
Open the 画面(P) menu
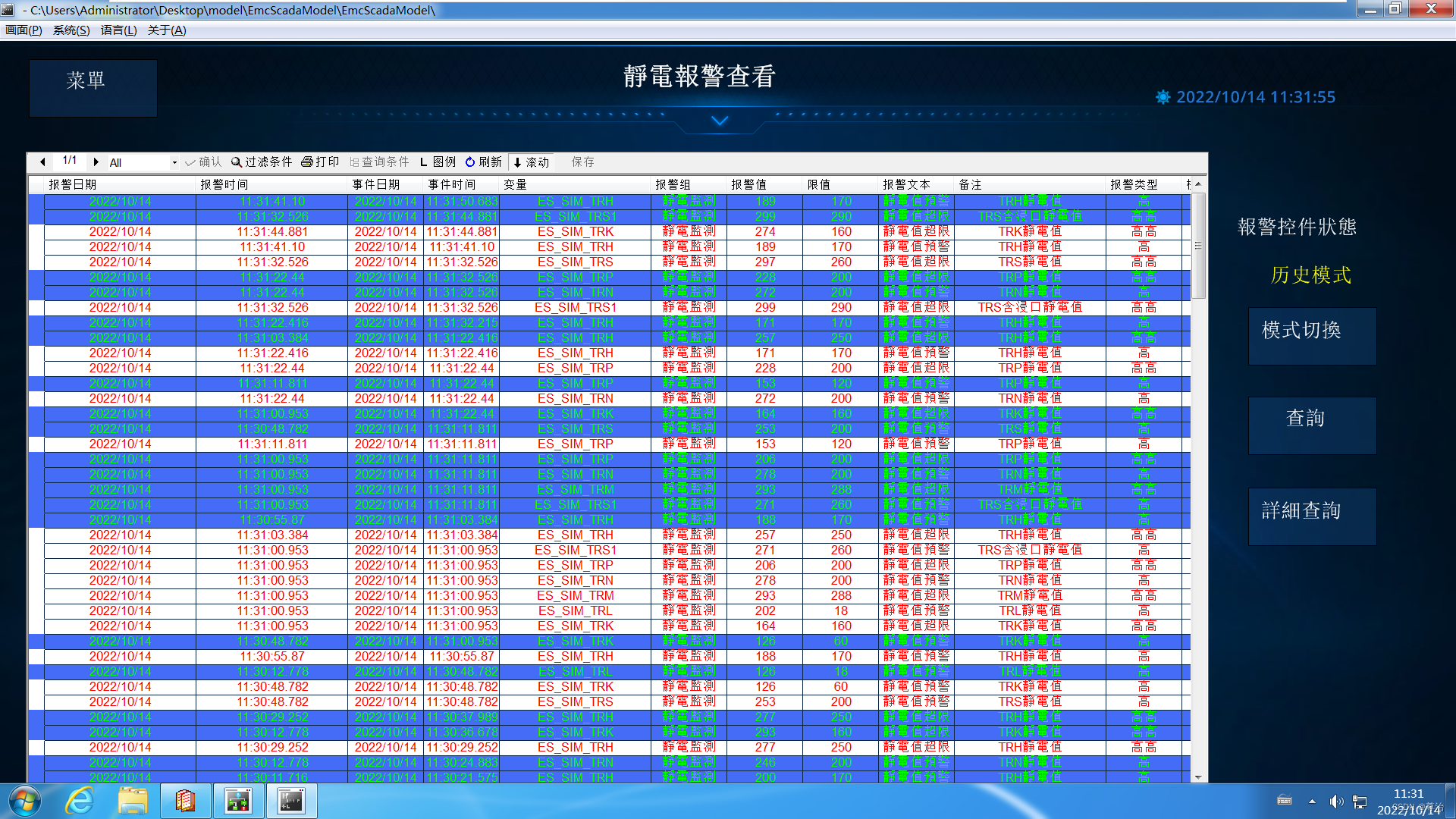(x=24, y=30)
